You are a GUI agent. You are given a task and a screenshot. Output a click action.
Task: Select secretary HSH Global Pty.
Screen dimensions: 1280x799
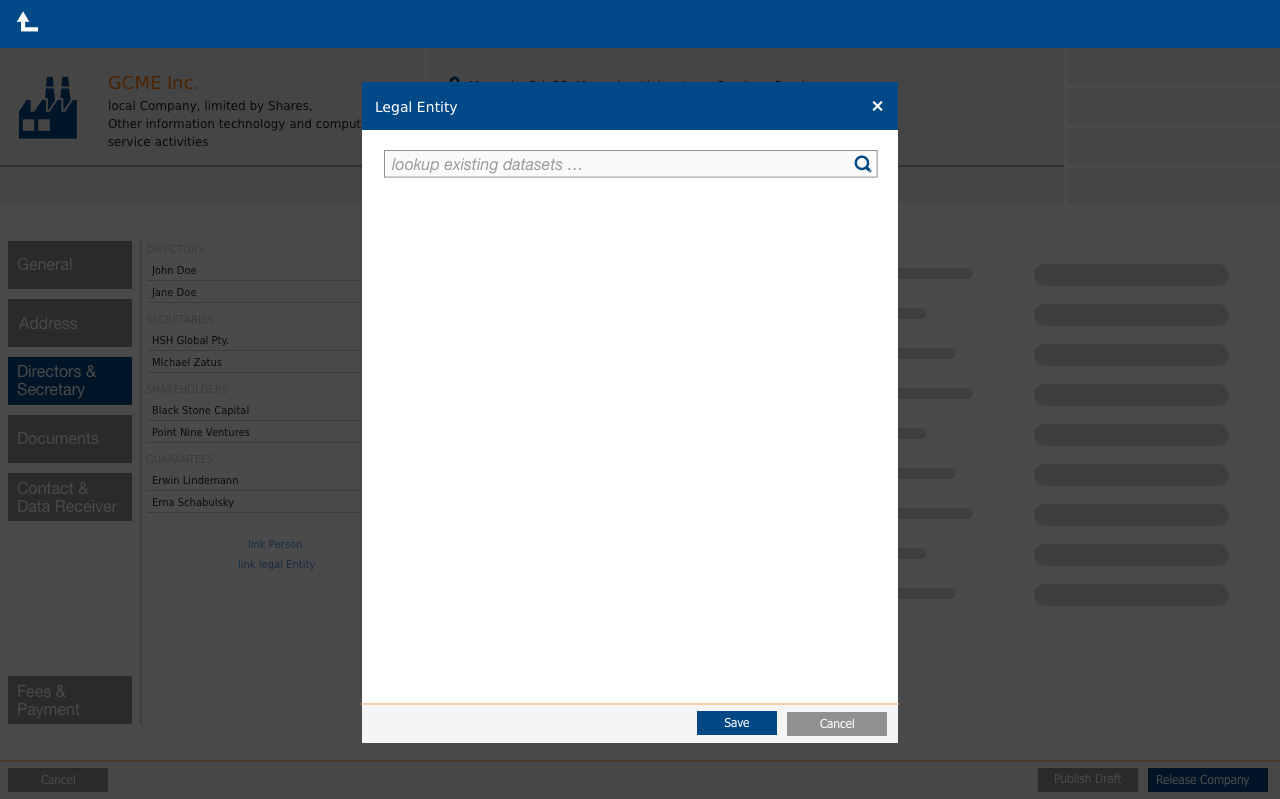(x=190, y=340)
